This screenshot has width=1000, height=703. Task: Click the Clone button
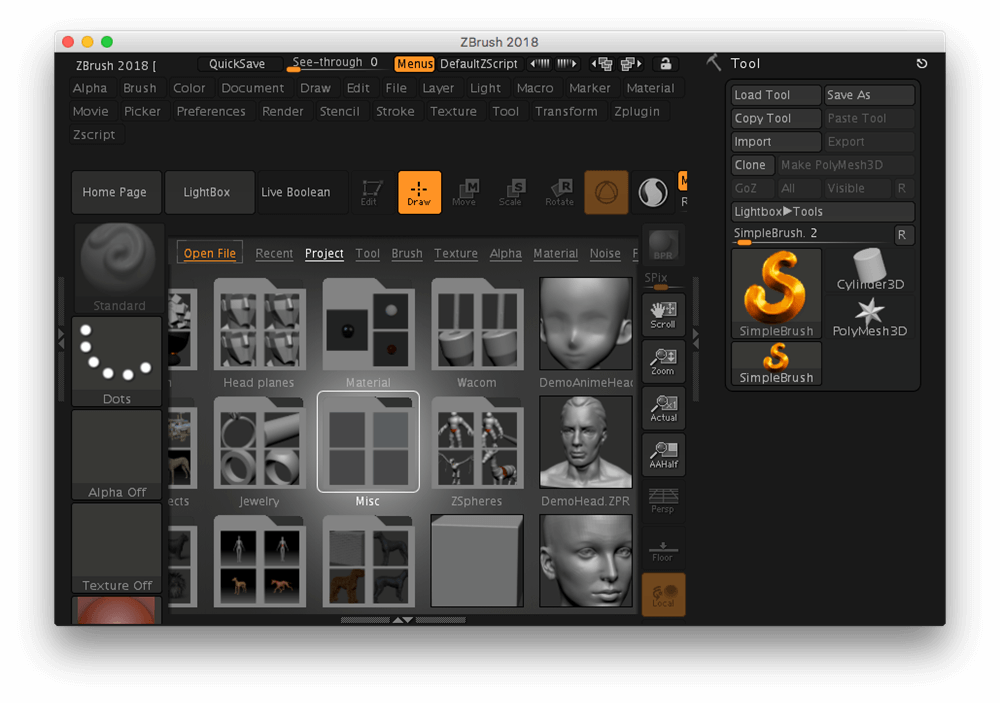pyautogui.click(x=753, y=165)
